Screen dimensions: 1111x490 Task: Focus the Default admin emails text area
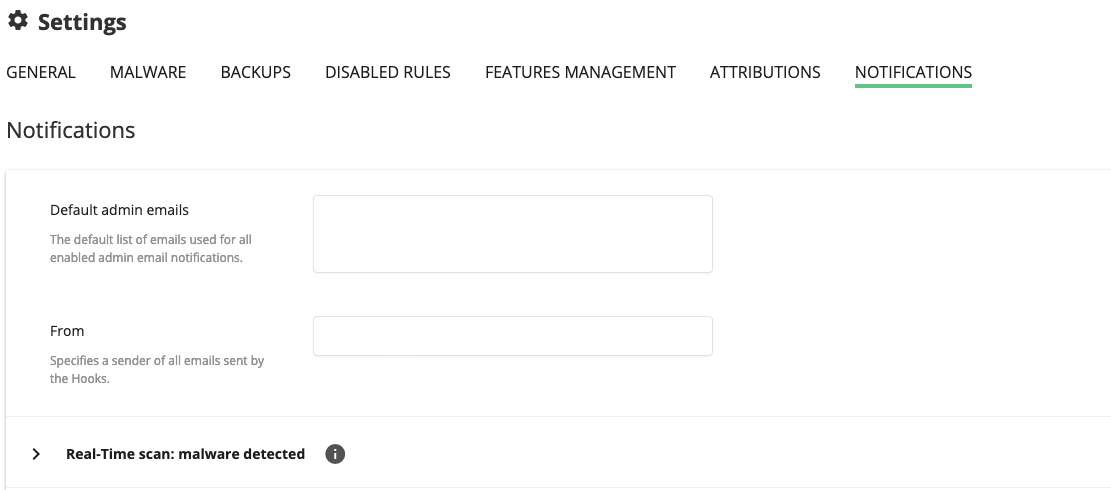click(512, 234)
